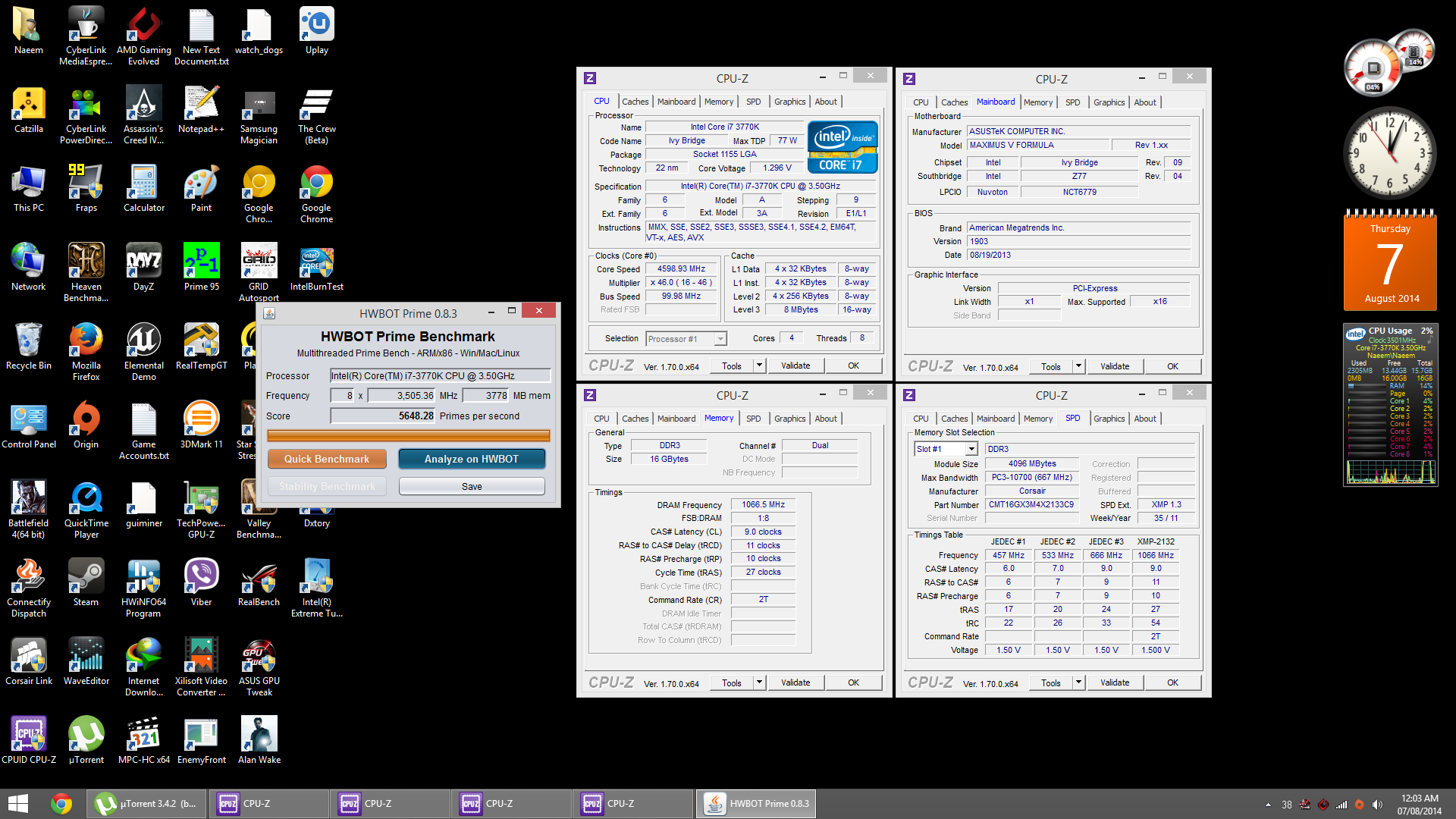Click Validate in CPU tab window
The image size is (1456, 819).
(x=795, y=366)
